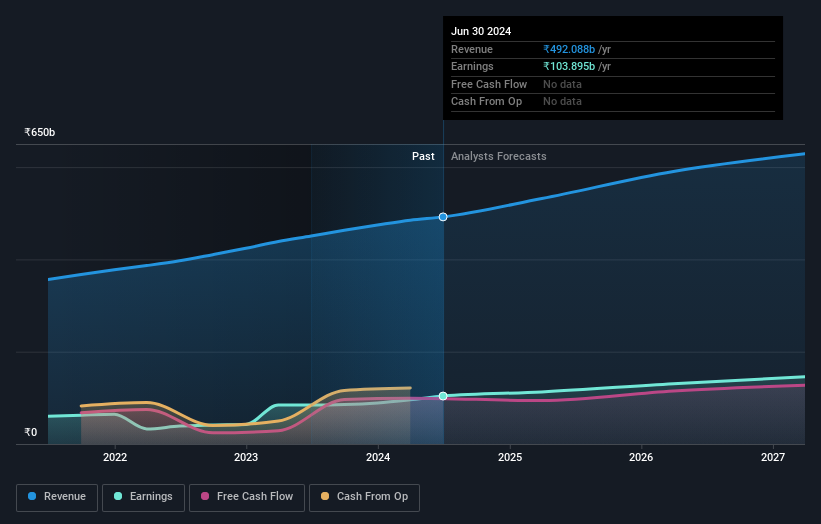This screenshot has width=821, height=524.
Task: Click the pink Free Cash Flow legend dot
Action: click(x=205, y=496)
